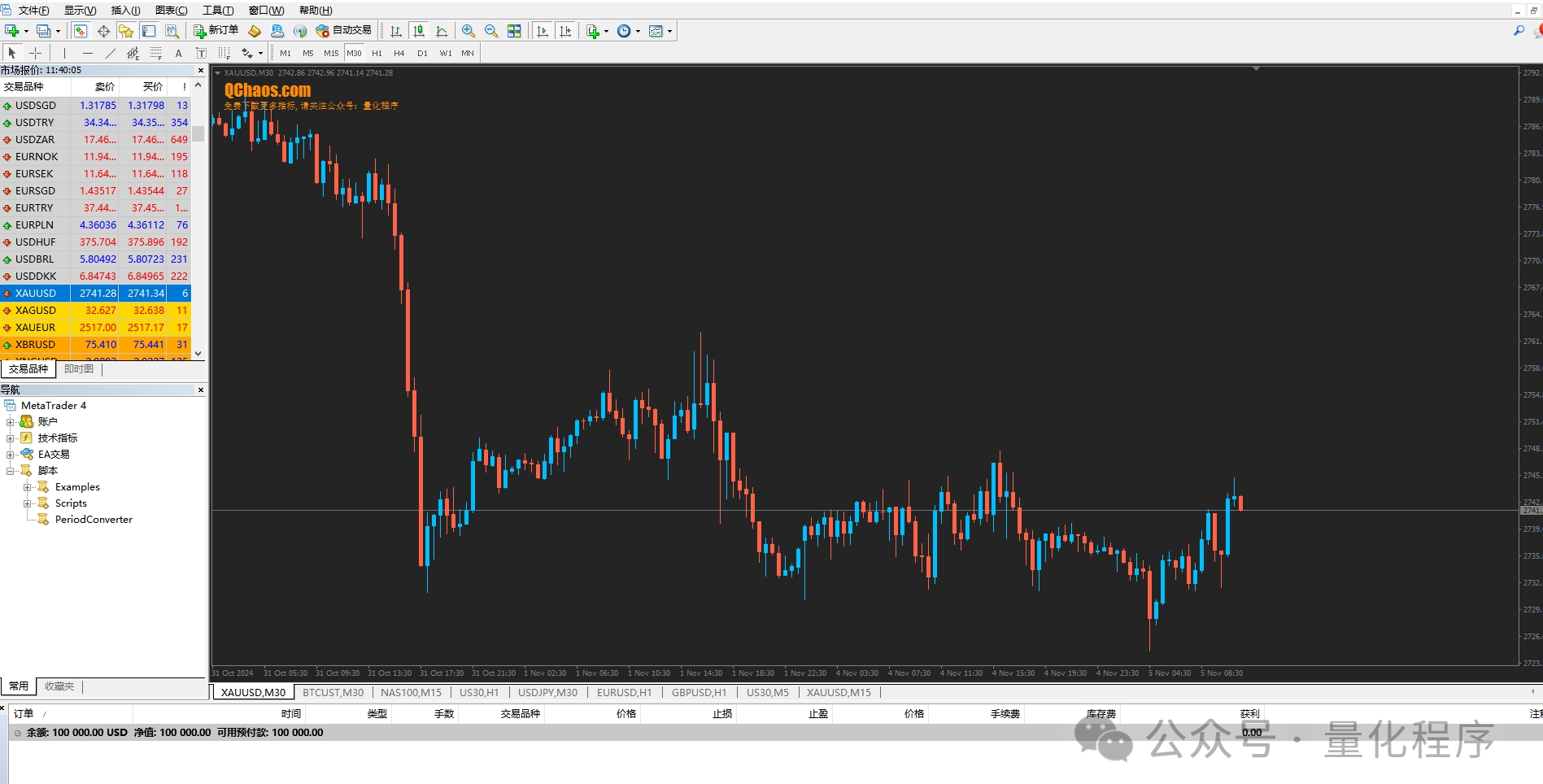Expand the 账户 node in Navigator

pos(11,422)
